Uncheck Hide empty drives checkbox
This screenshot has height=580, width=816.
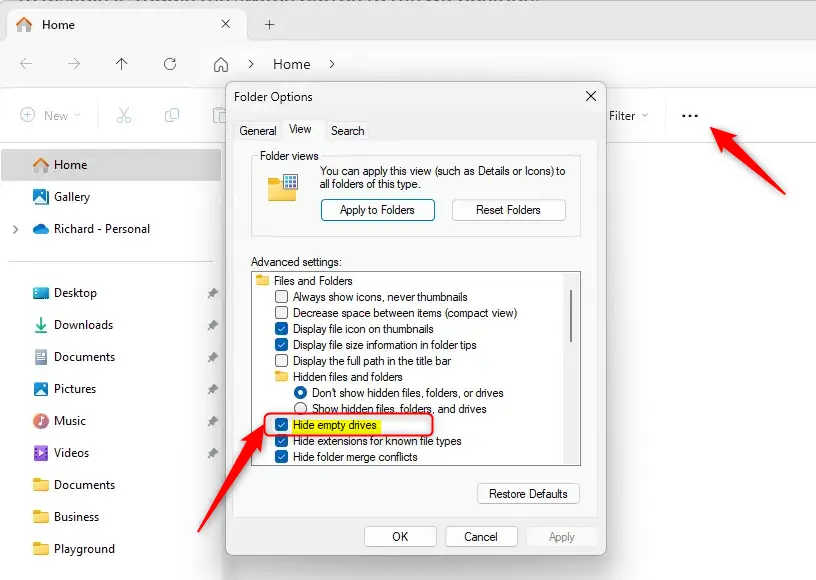pos(282,425)
